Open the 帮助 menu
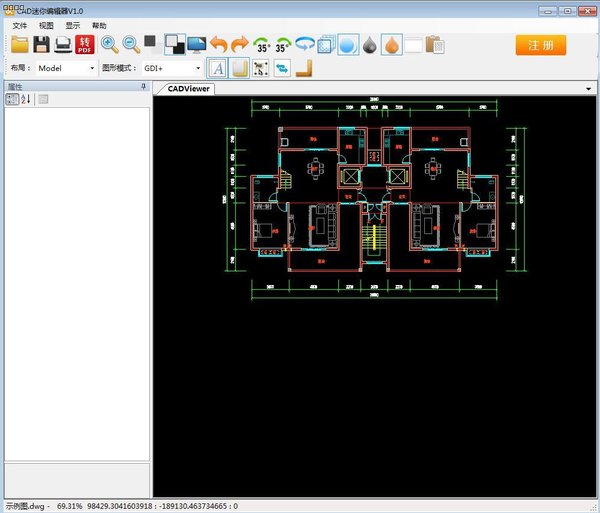Image resolution: width=600 pixels, height=513 pixels. pos(98,25)
